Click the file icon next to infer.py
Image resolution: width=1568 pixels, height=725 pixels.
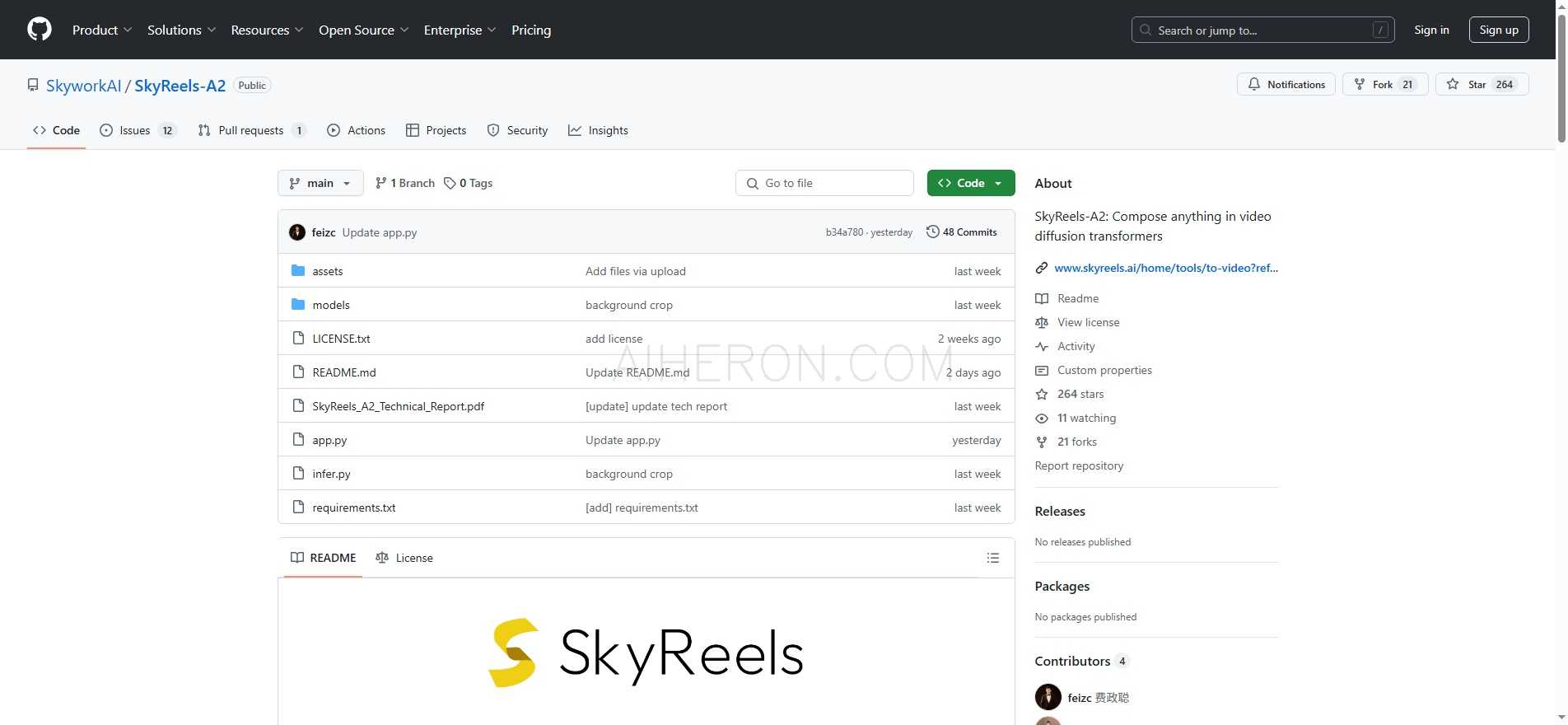tap(298, 473)
